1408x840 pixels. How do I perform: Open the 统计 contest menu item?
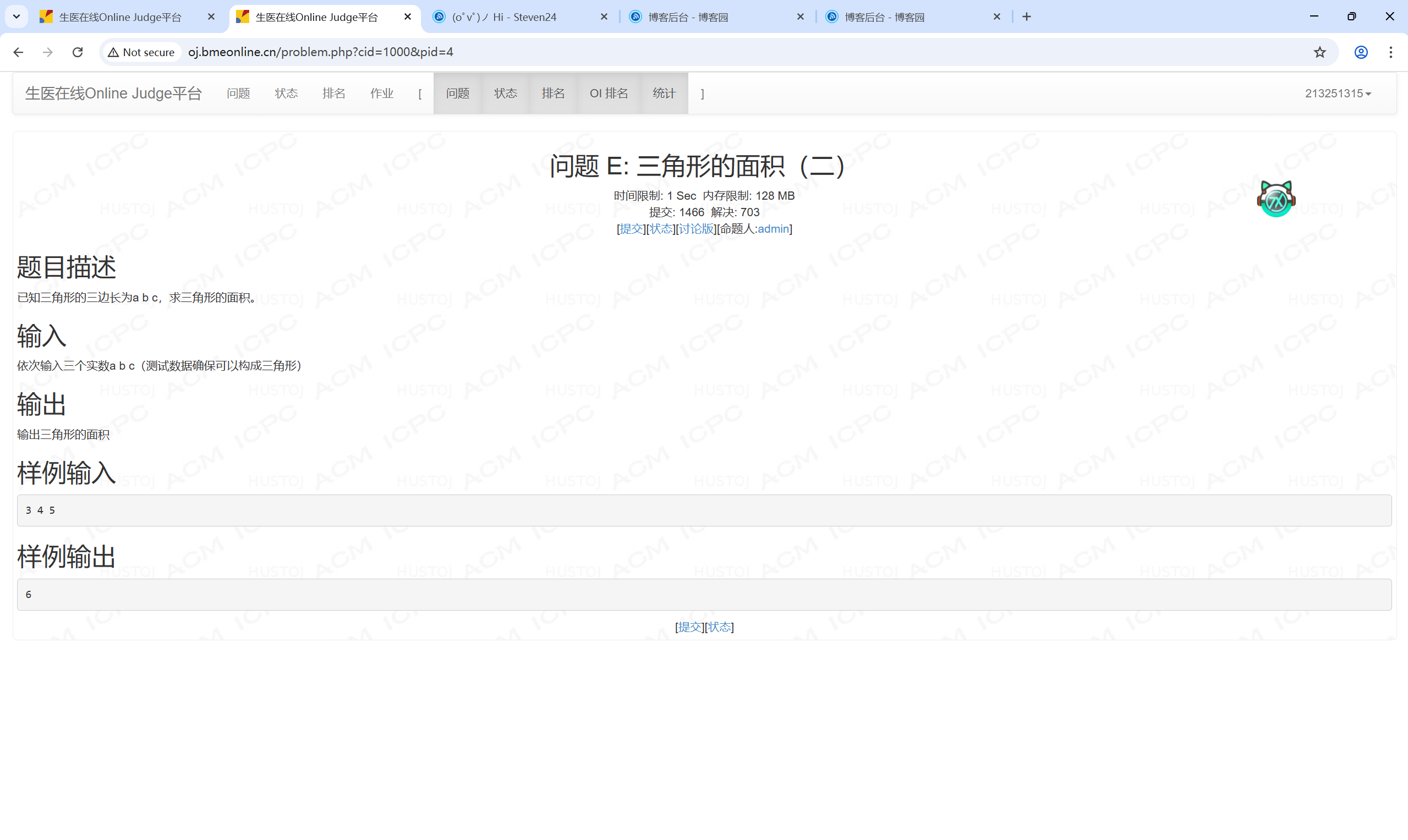pyautogui.click(x=664, y=94)
